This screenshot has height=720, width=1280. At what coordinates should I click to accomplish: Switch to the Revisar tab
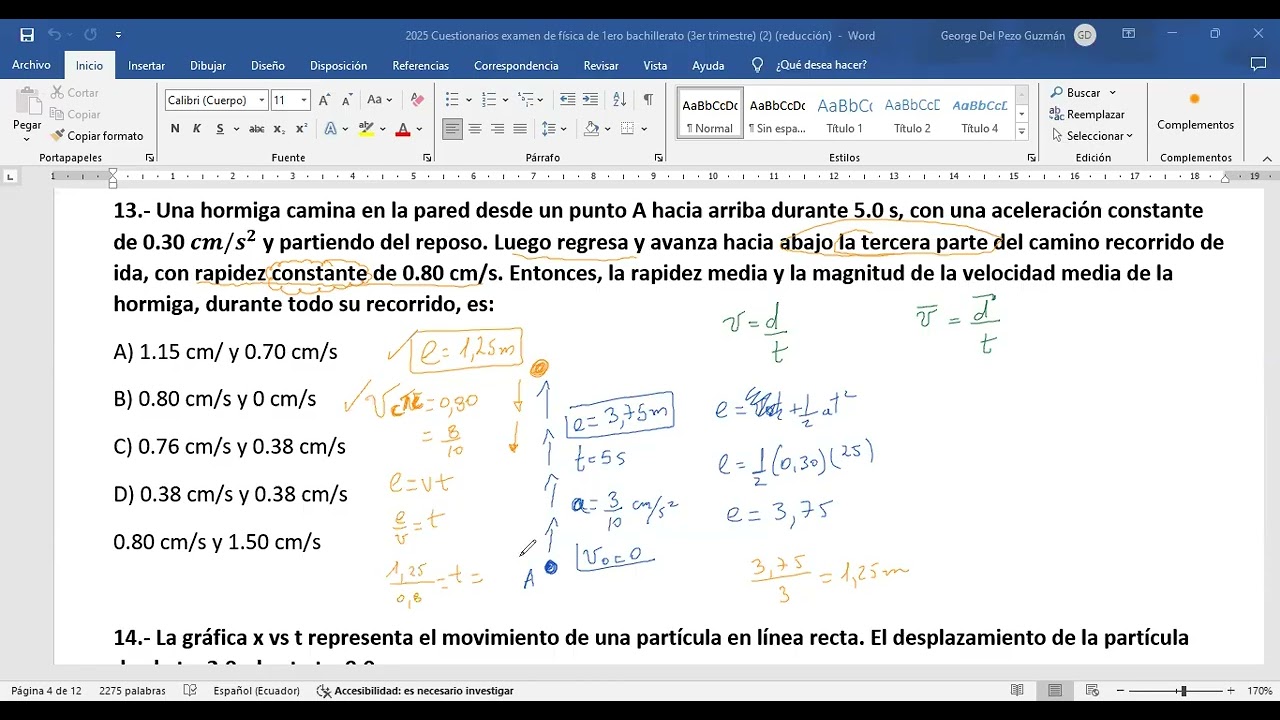[601, 65]
